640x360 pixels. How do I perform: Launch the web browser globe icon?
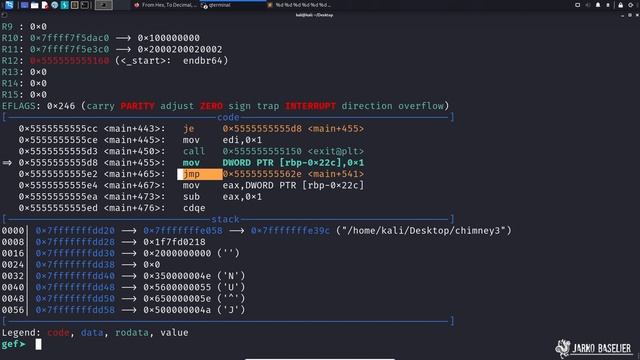pos(55,5)
